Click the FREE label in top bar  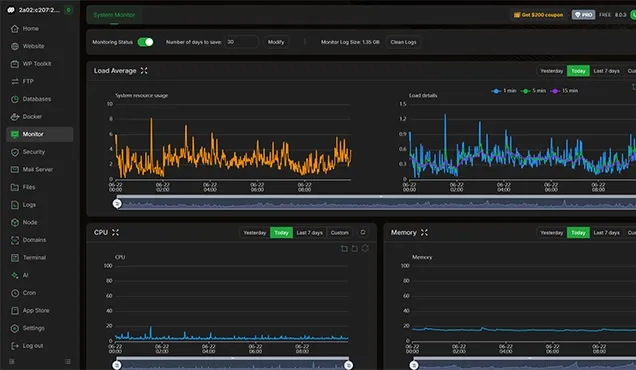click(605, 15)
